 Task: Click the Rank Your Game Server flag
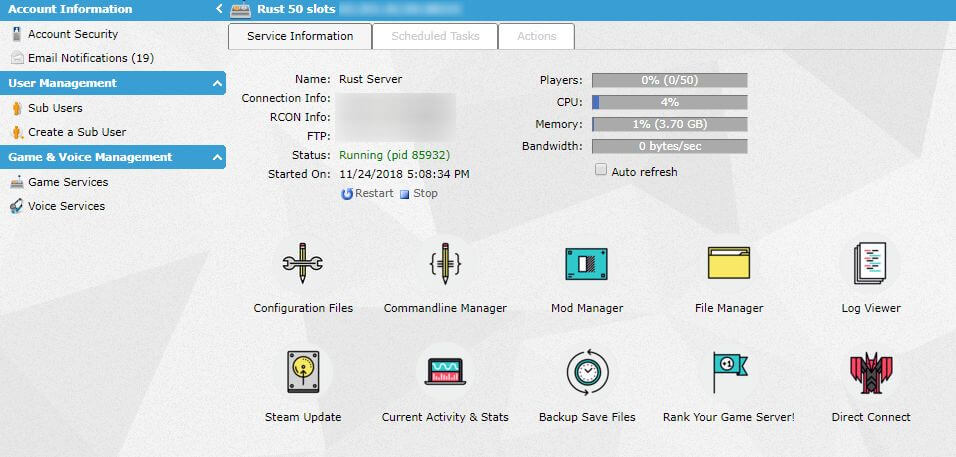point(728,372)
